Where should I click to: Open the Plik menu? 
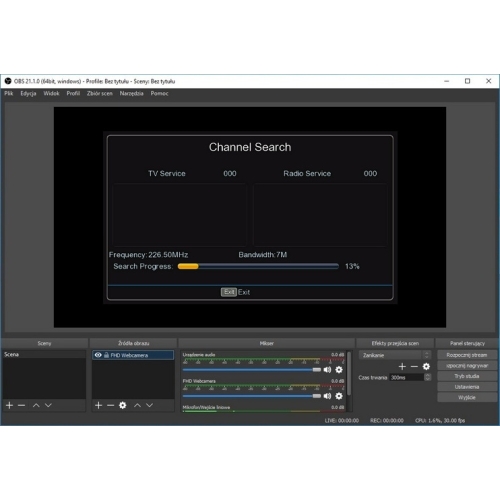9,94
